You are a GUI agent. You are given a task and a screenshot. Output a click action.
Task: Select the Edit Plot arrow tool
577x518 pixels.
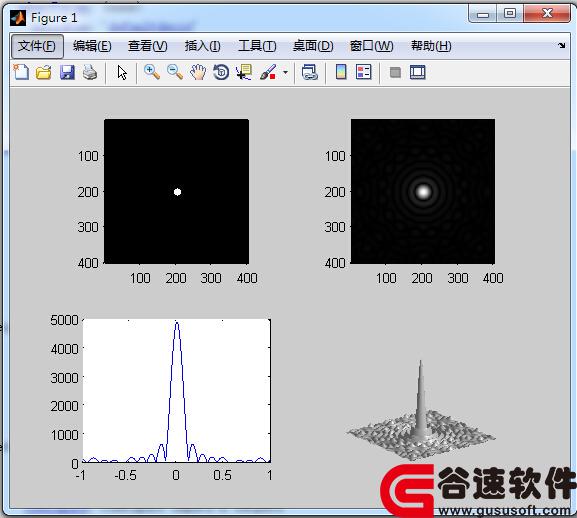coord(122,72)
